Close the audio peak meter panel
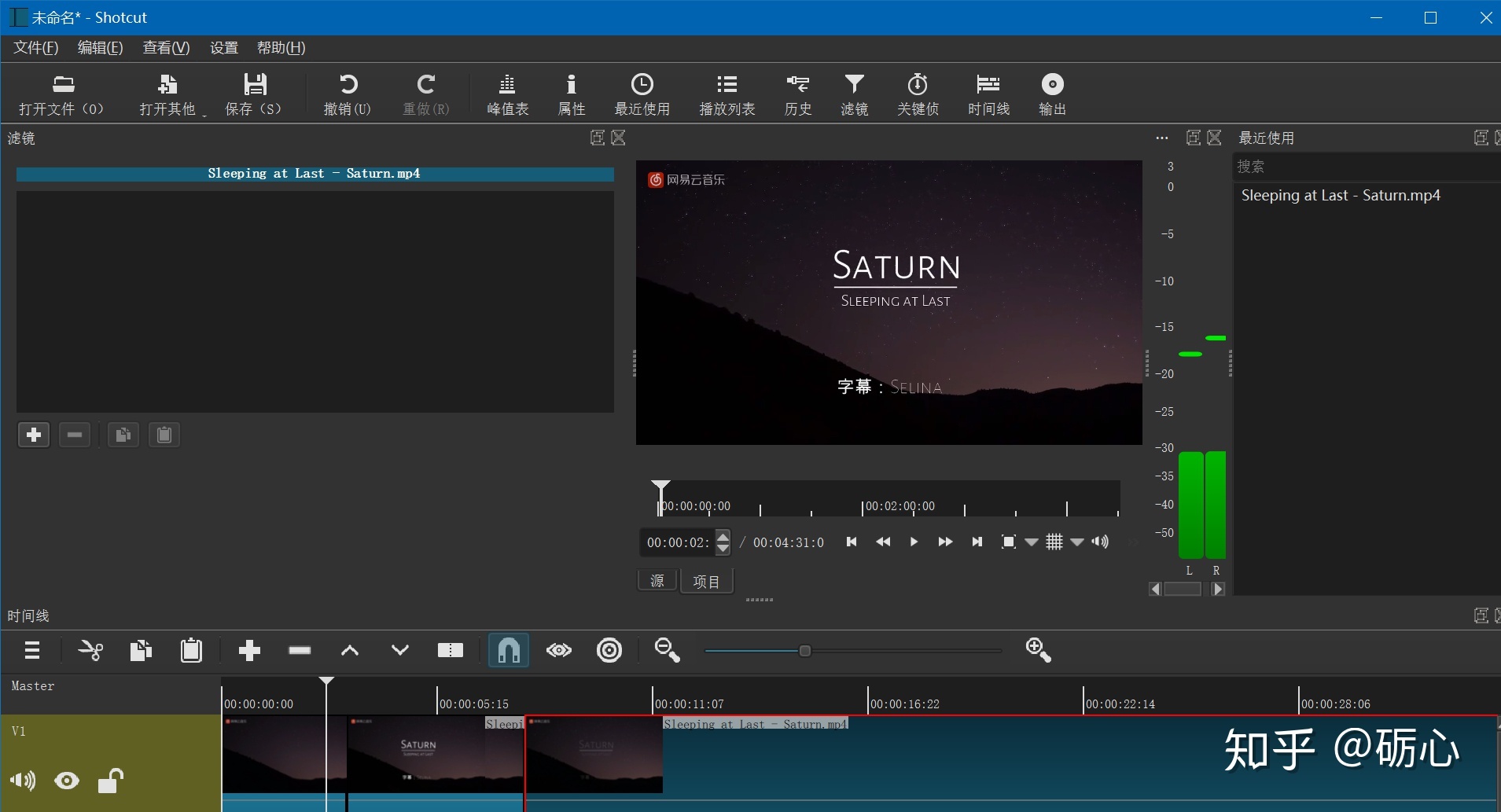 (1215, 138)
